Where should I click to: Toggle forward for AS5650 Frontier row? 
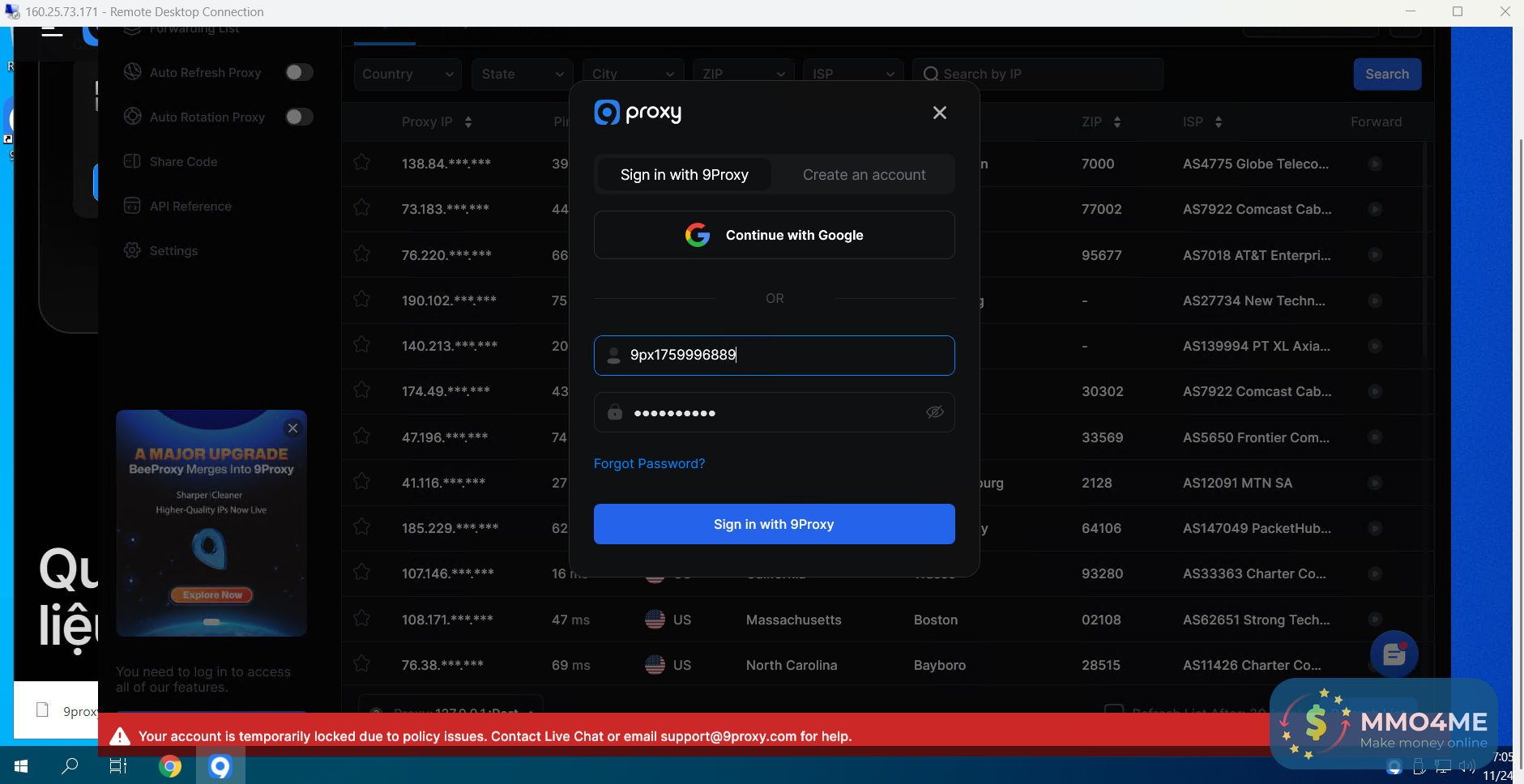[1375, 437]
